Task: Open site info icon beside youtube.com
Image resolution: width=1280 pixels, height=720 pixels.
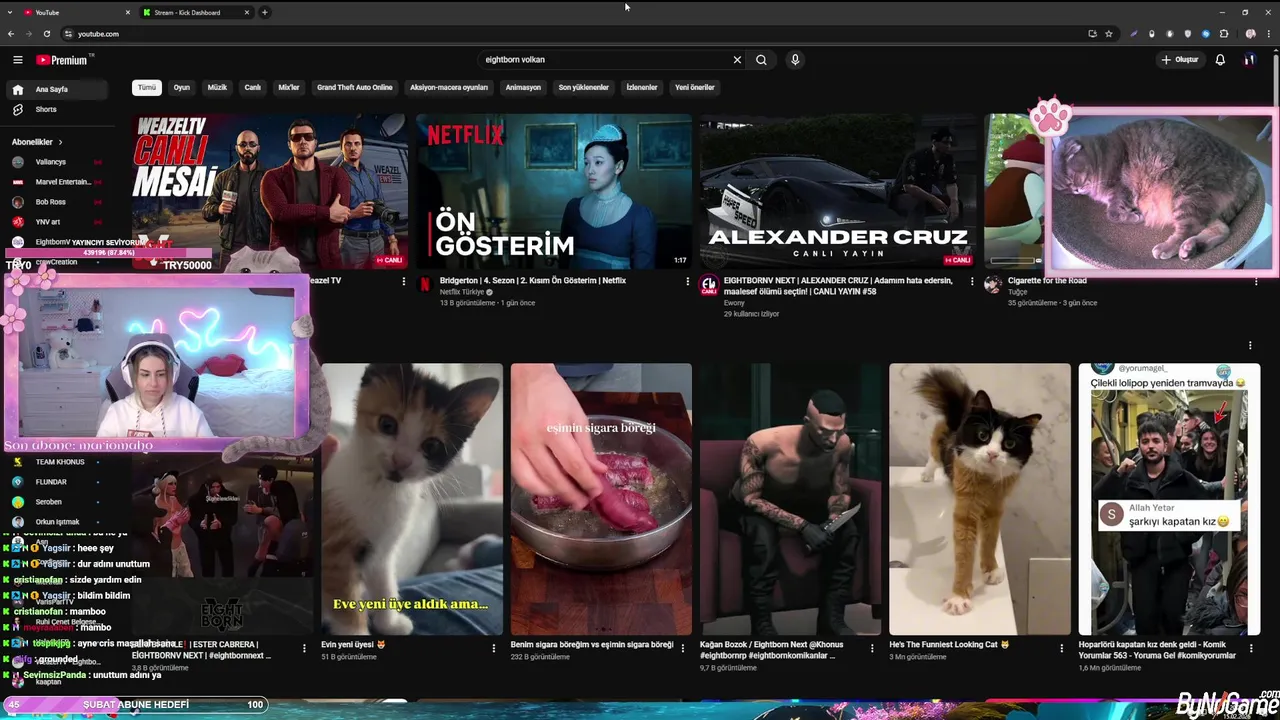Action: [68, 34]
